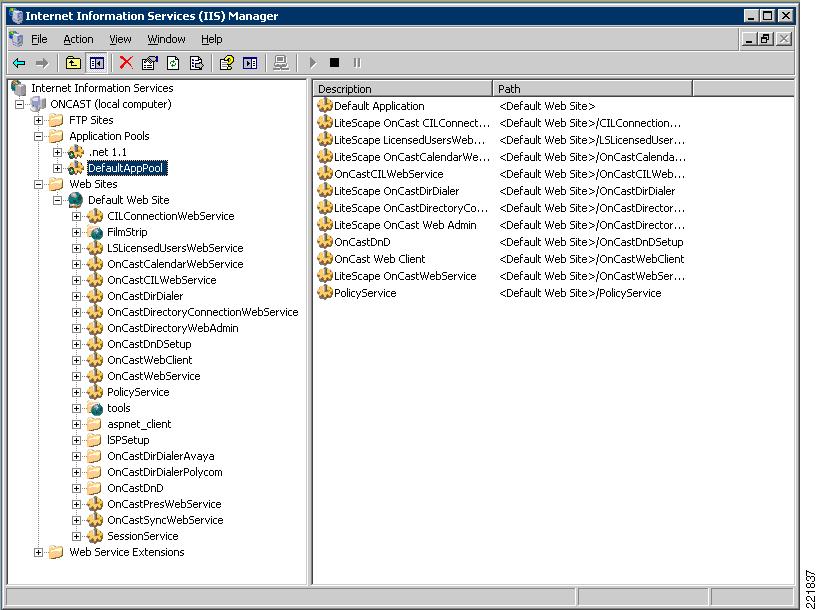Click the red Delete X toolbar icon
Viewport: 817px width, 610px height.
(126, 63)
